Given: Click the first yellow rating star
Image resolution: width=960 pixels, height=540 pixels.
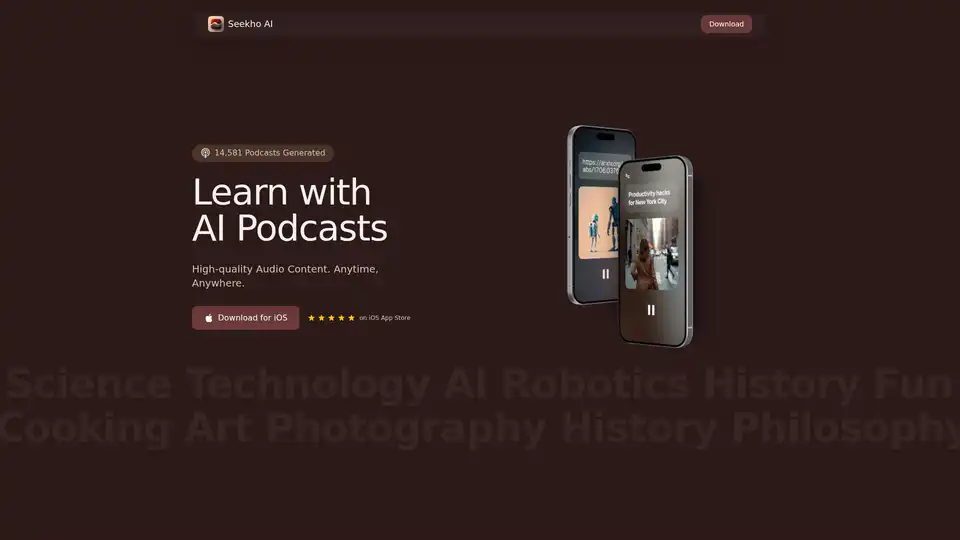Looking at the screenshot, I should 311,318.
